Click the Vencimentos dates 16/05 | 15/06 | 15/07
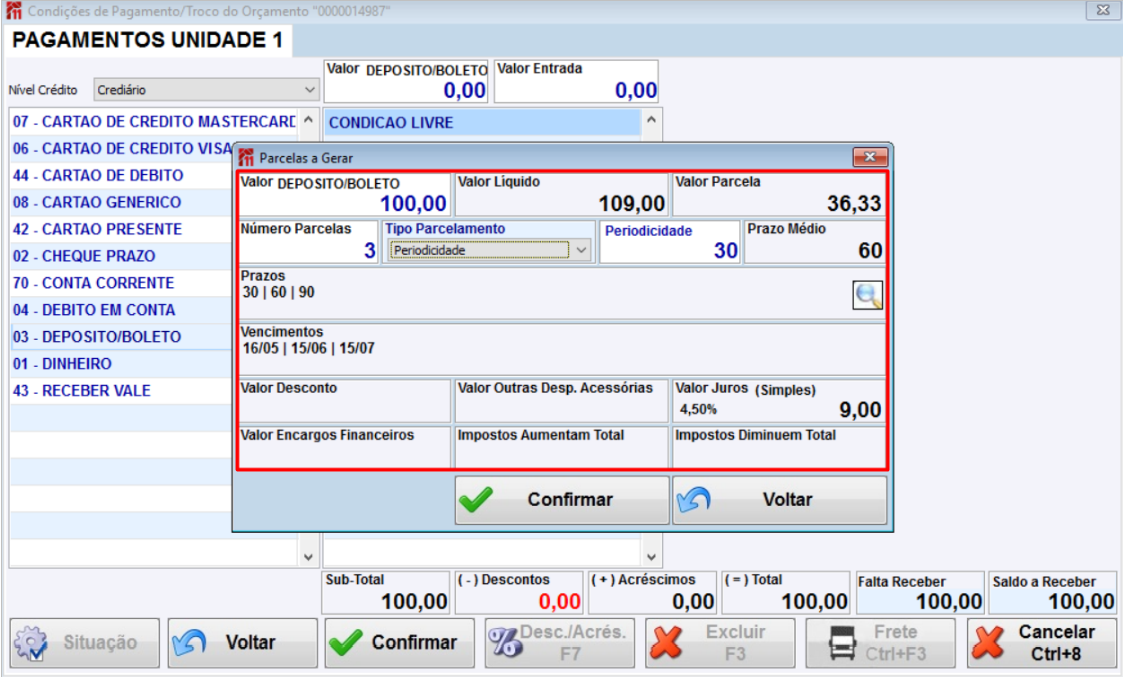The width and height of the screenshot is (1123, 677). point(309,349)
